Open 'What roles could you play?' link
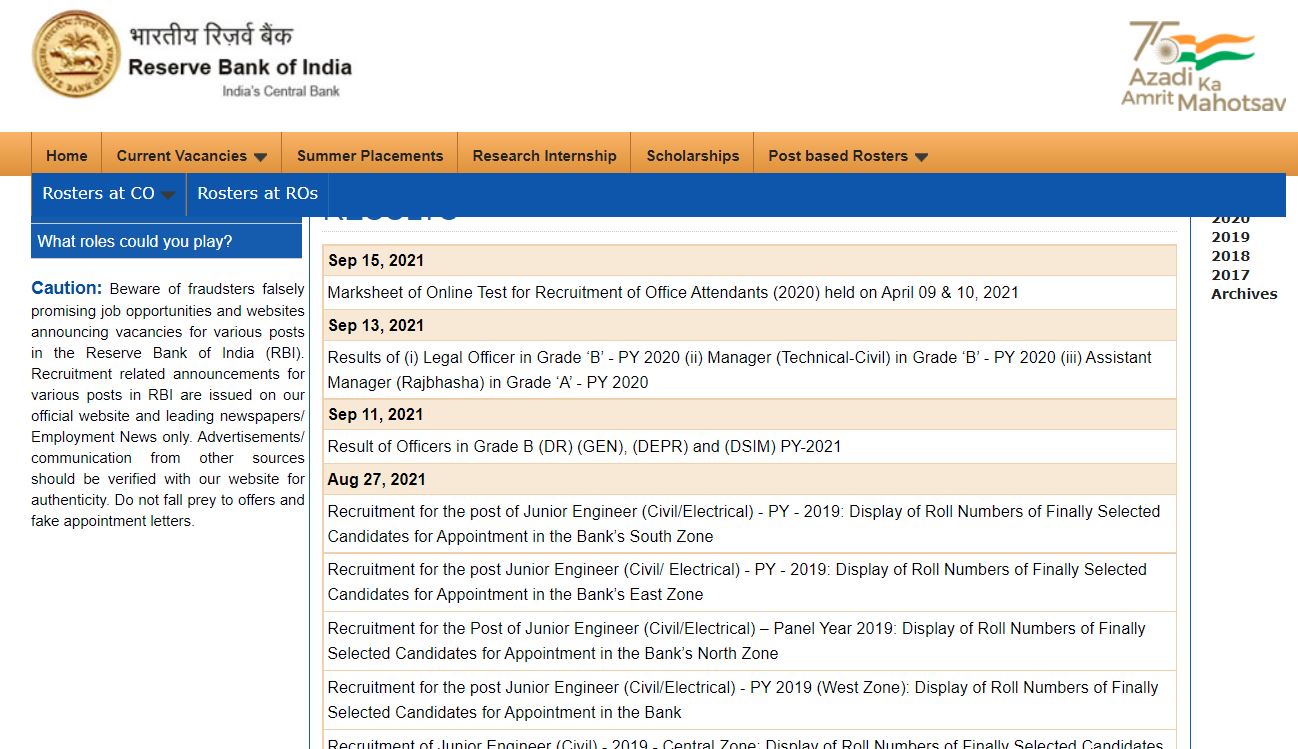 tap(135, 241)
